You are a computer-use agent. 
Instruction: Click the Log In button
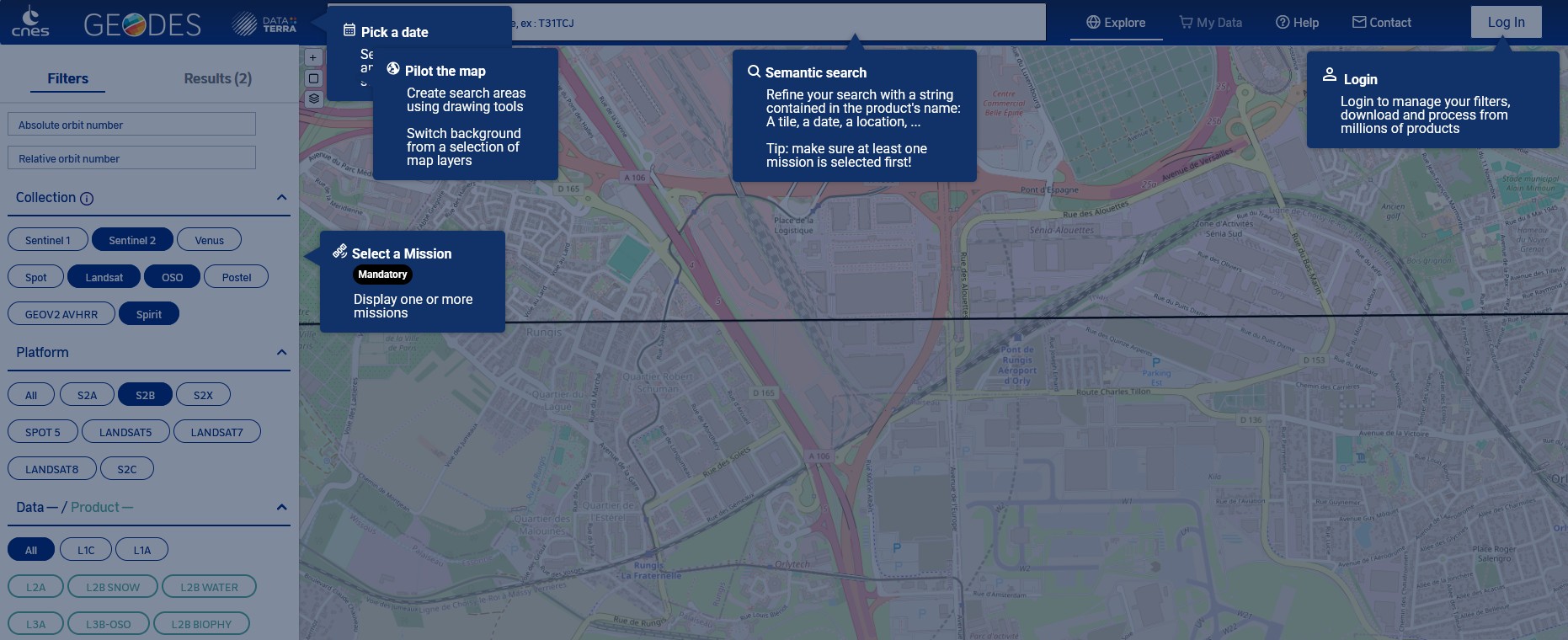pos(1506,22)
